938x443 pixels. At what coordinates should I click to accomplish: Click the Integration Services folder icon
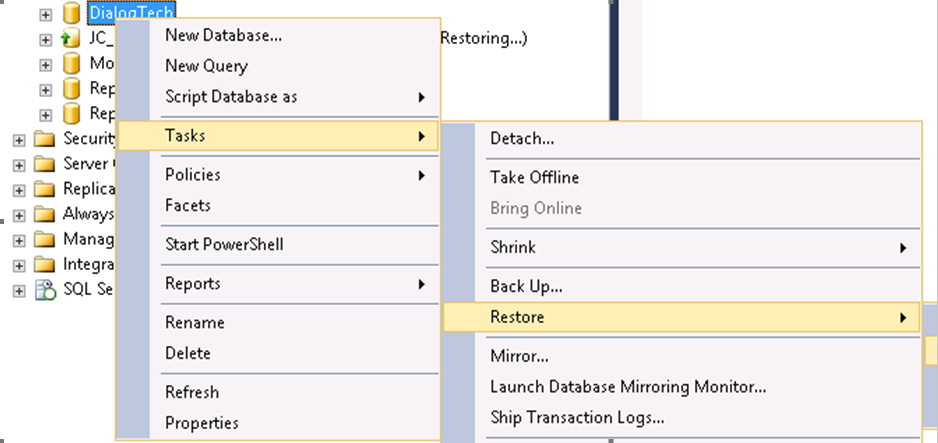[x=44, y=265]
